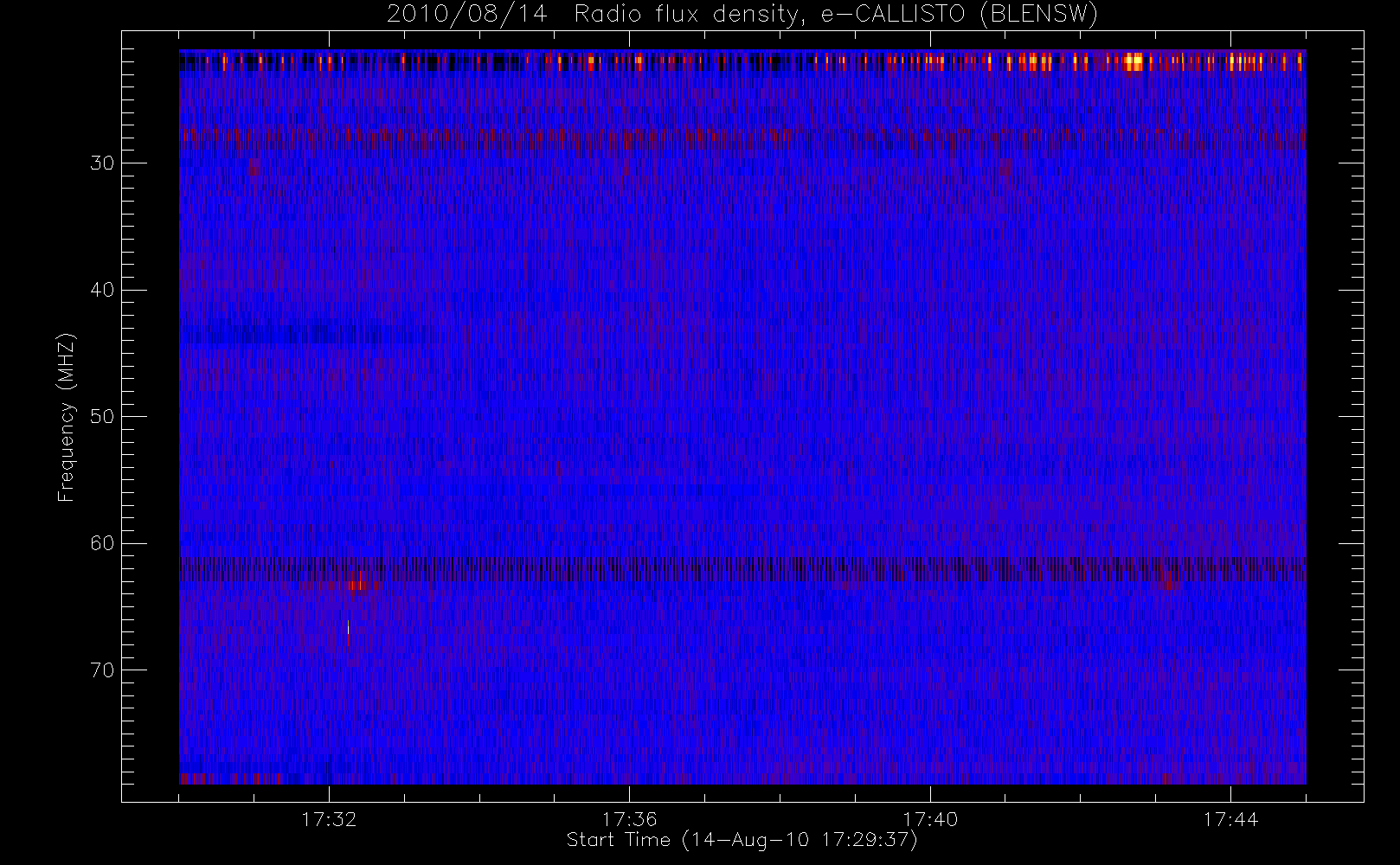Click the time tick label '17:36'
This screenshot has width=1400, height=865.
coord(630,818)
